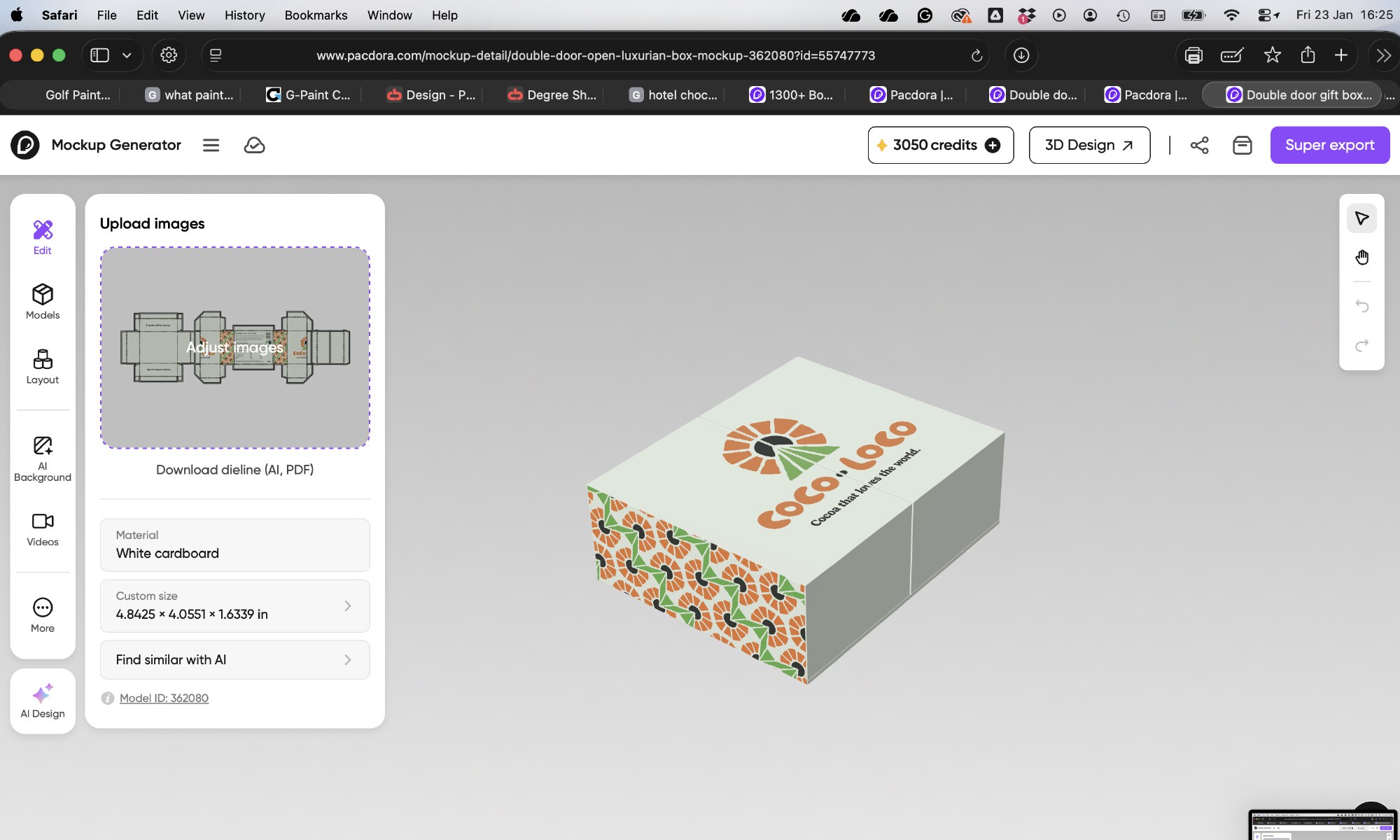Open the AI Design tool
This screenshot has height=840, width=1400.
point(43,701)
